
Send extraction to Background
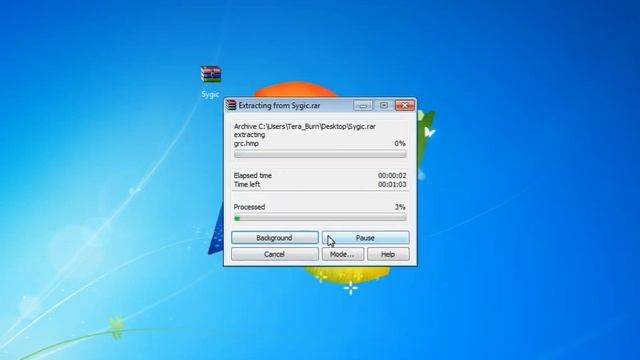point(275,238)
